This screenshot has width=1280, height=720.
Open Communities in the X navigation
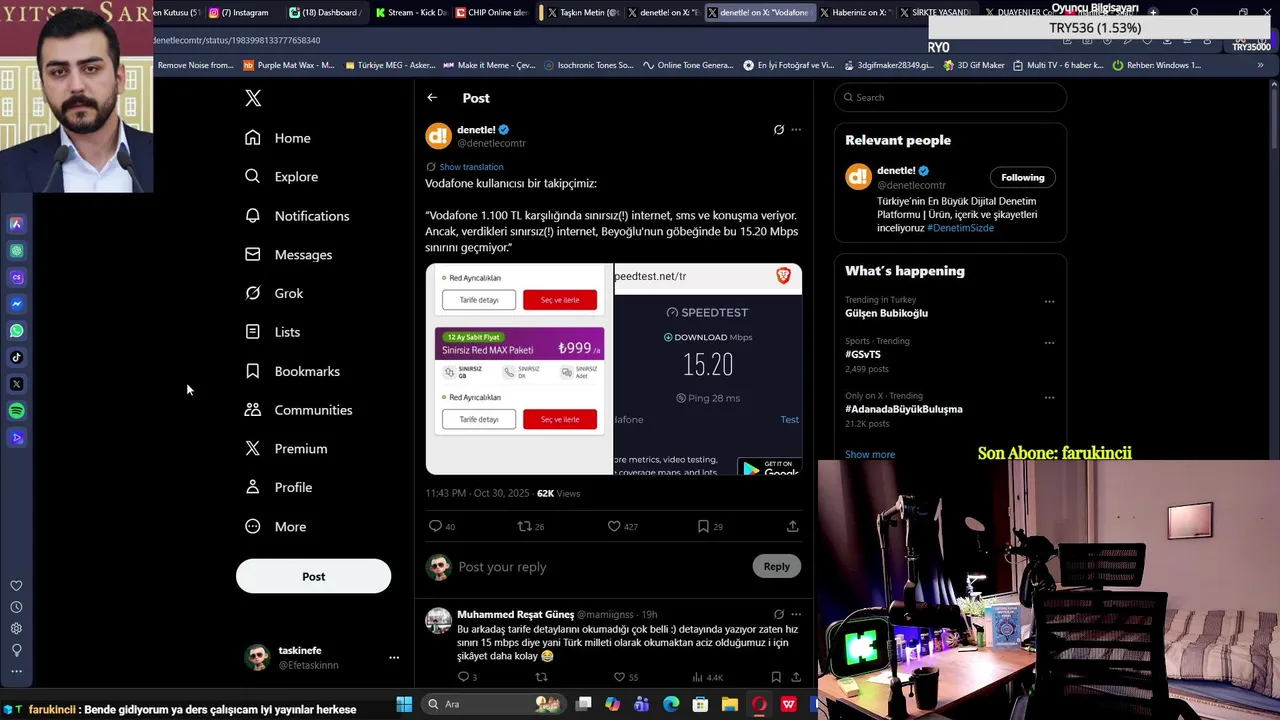click(299, 410)
